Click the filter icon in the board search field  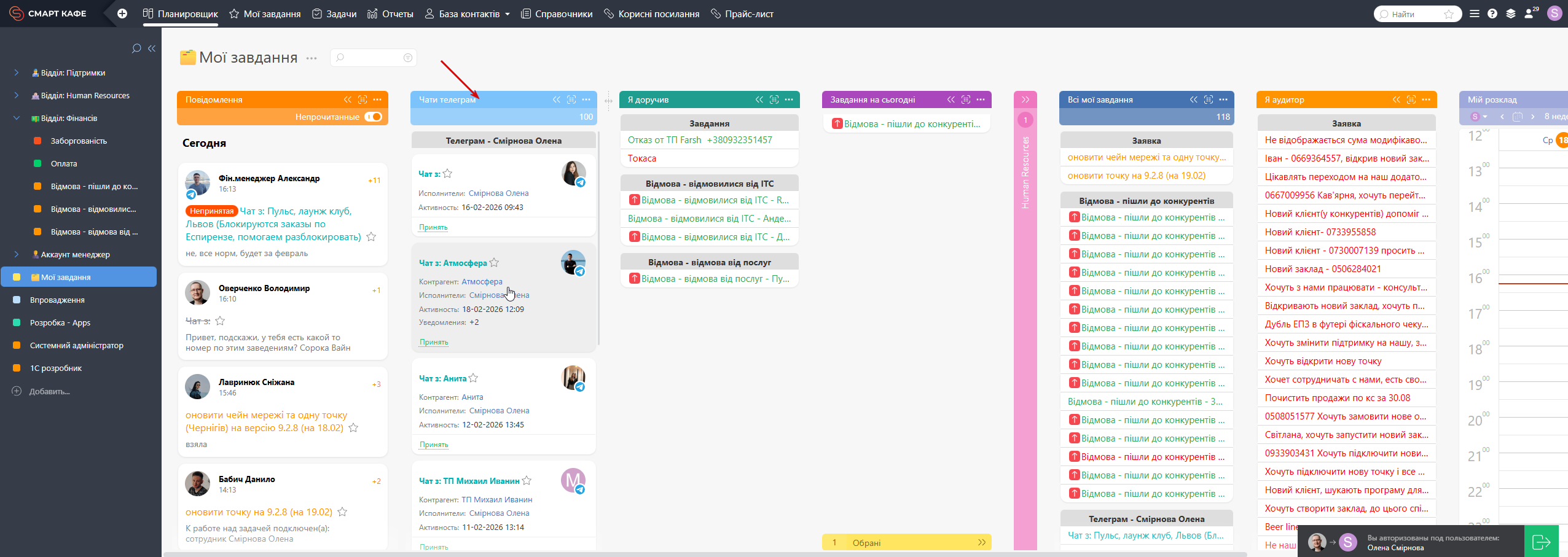pos(407,58)
